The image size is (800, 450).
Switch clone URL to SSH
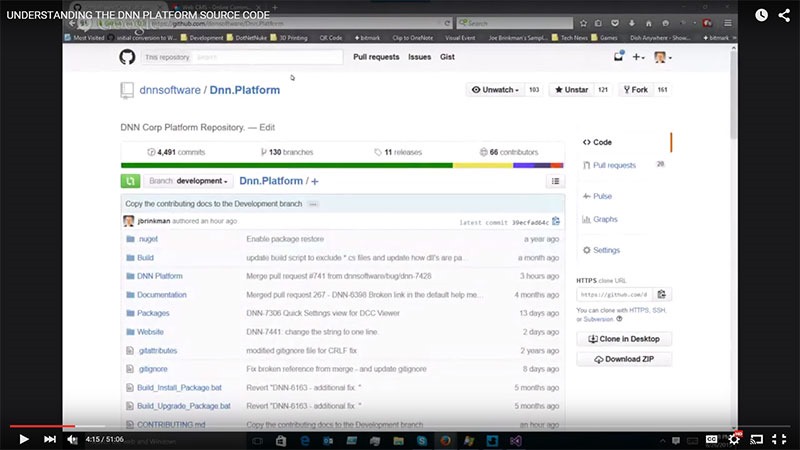(659, 310)
